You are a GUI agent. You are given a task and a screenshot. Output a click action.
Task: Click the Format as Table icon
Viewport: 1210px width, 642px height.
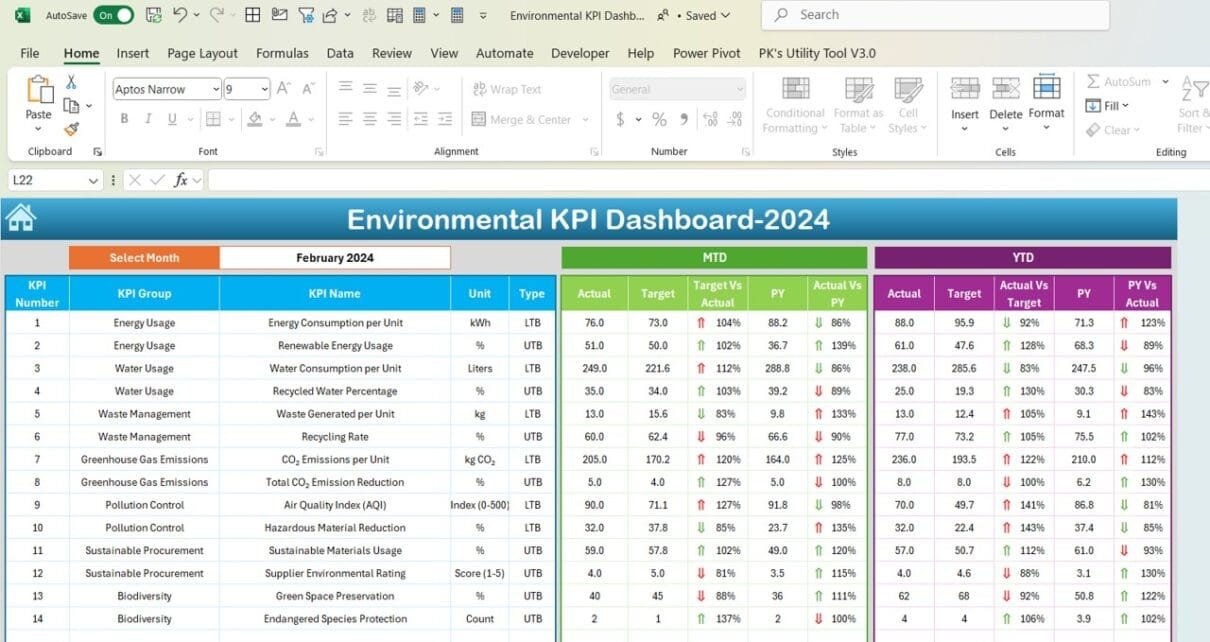[x=857, y=100]
